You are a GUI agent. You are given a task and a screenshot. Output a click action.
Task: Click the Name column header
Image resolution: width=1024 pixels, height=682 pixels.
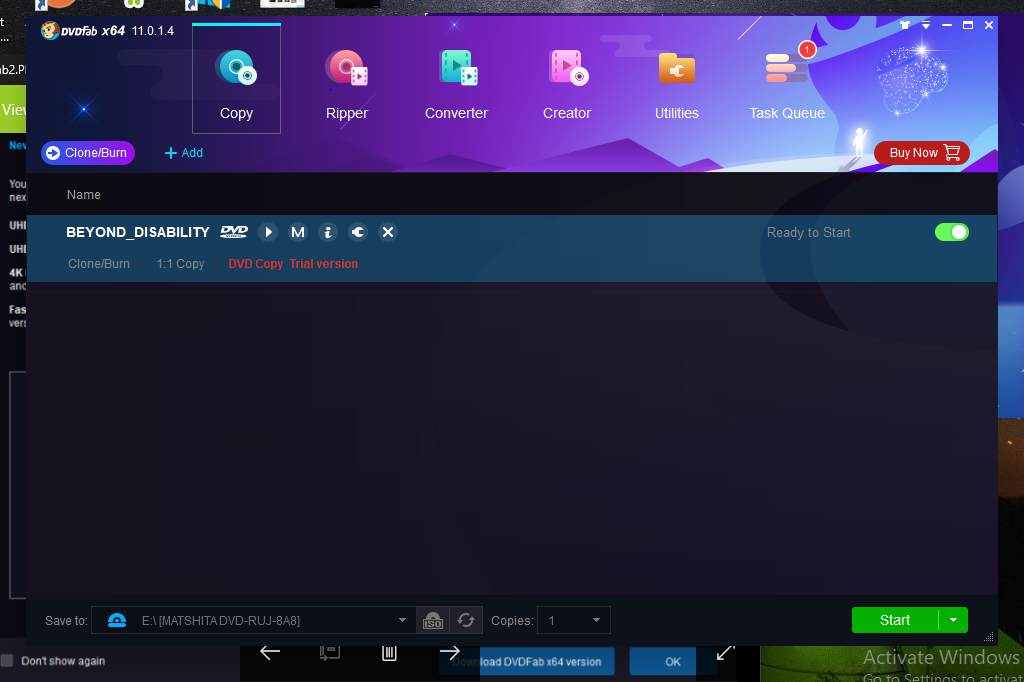click(84, 195)
